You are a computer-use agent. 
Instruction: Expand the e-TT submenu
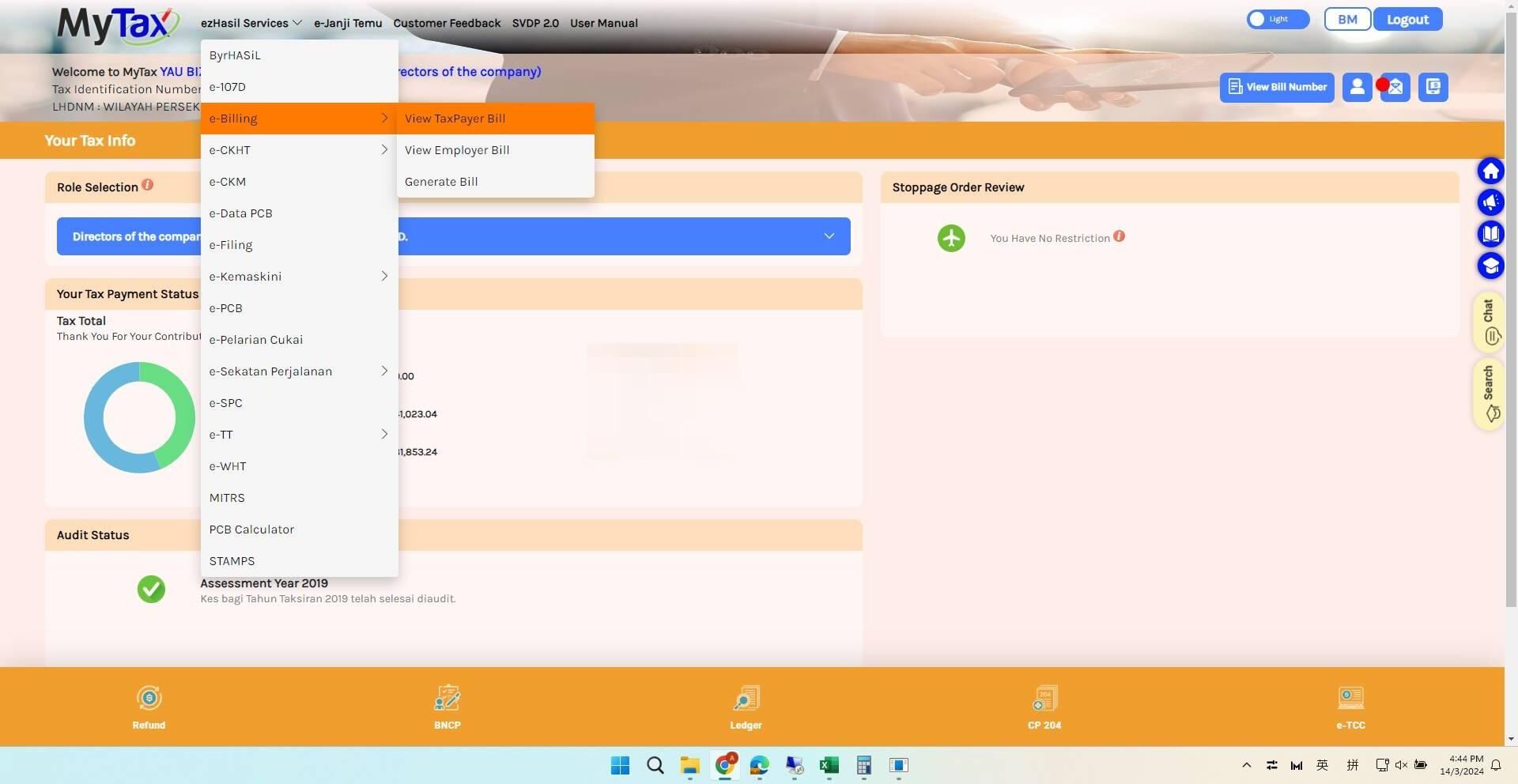pyautogui.click(x=299, y=435)
